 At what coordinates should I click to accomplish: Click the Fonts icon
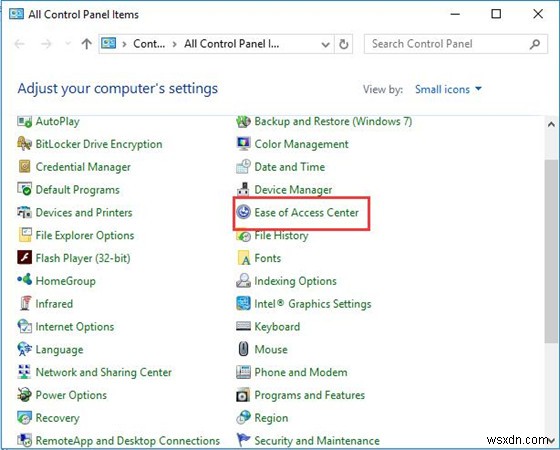tap(244, 258)
